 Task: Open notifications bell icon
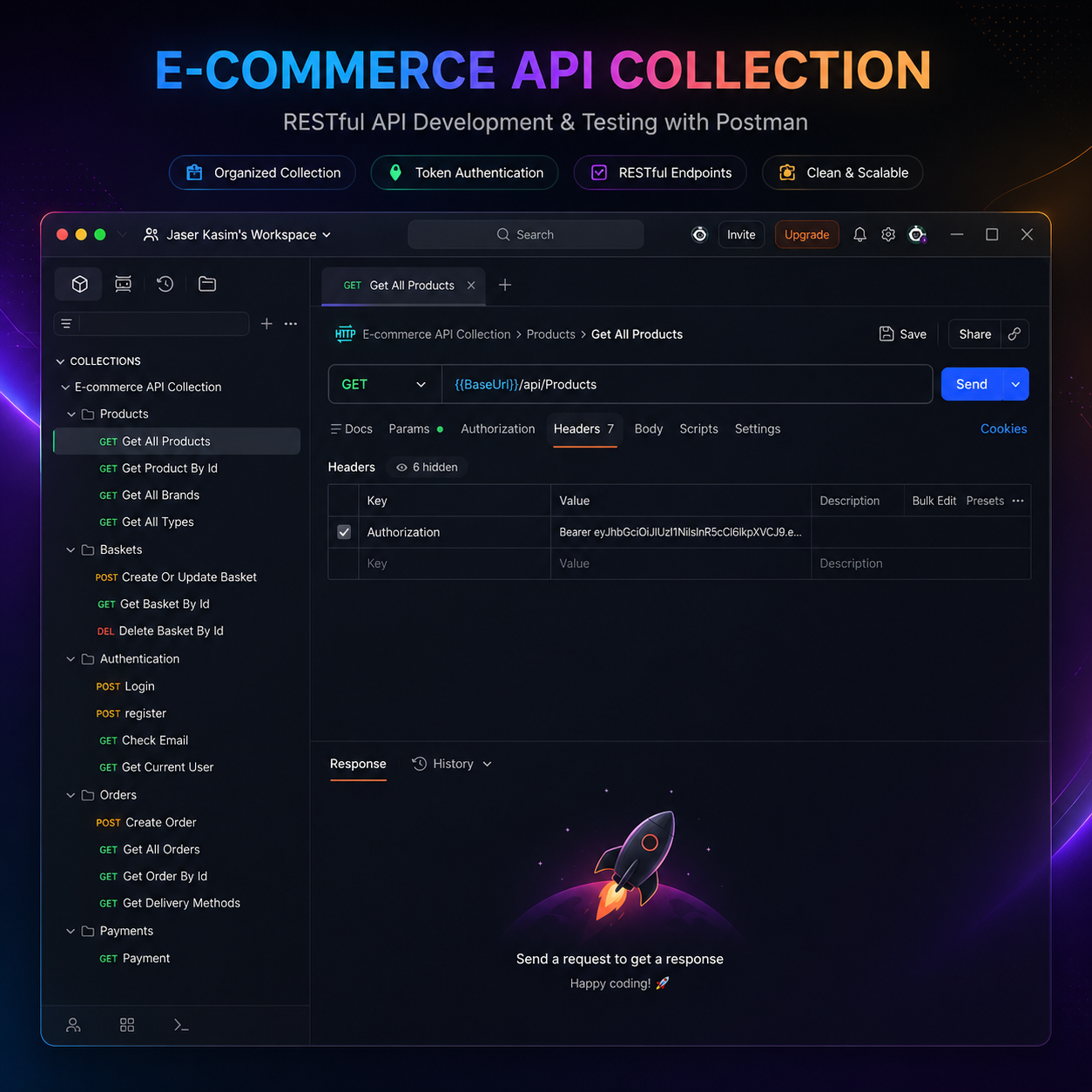pyautogui.click(x=859, y=234)
